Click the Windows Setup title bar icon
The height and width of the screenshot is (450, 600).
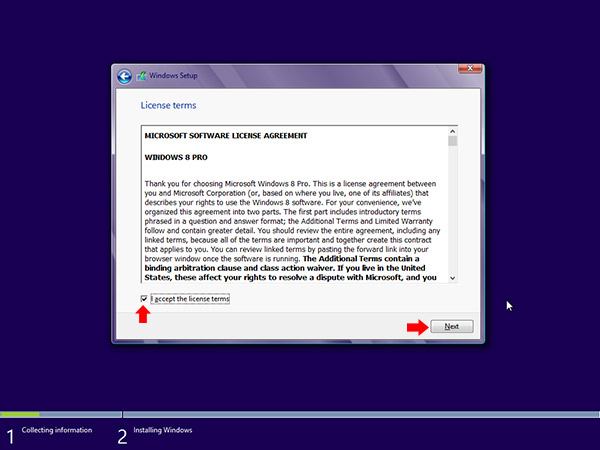(x=142, y=76)
